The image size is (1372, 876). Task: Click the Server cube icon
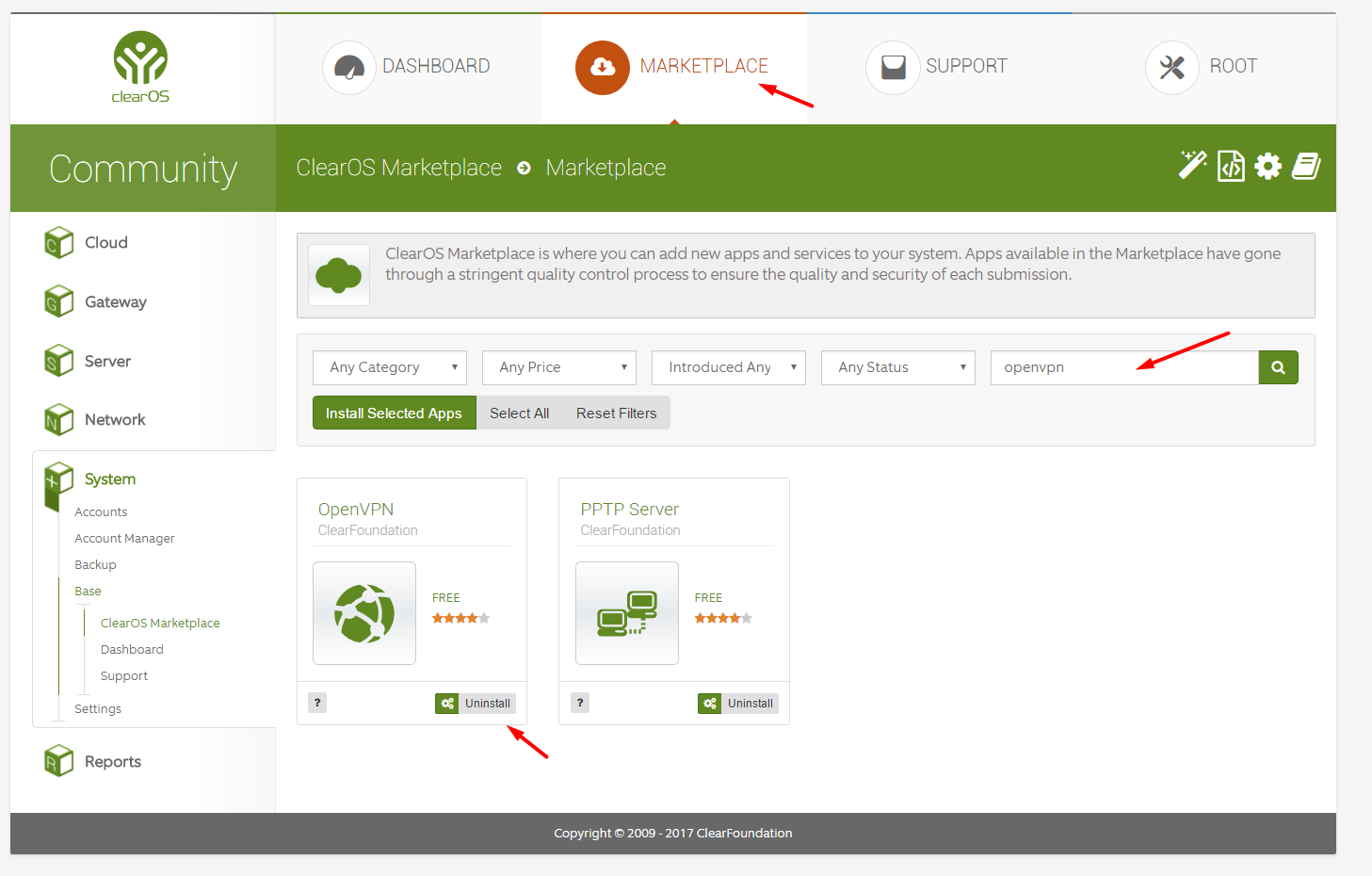(59, 361)
